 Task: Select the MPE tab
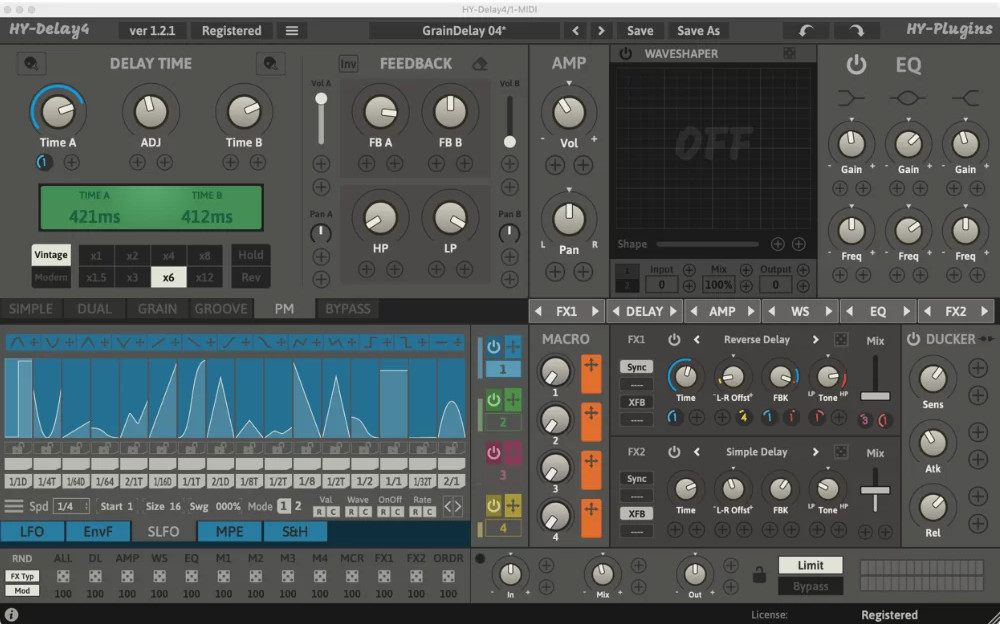point(229,532)
